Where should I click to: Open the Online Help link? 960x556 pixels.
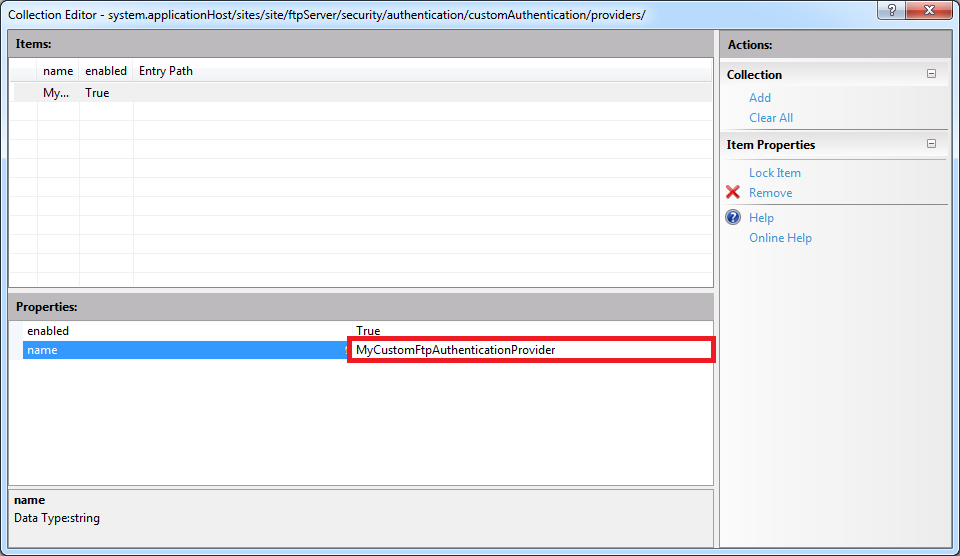[x=780, y=238]
